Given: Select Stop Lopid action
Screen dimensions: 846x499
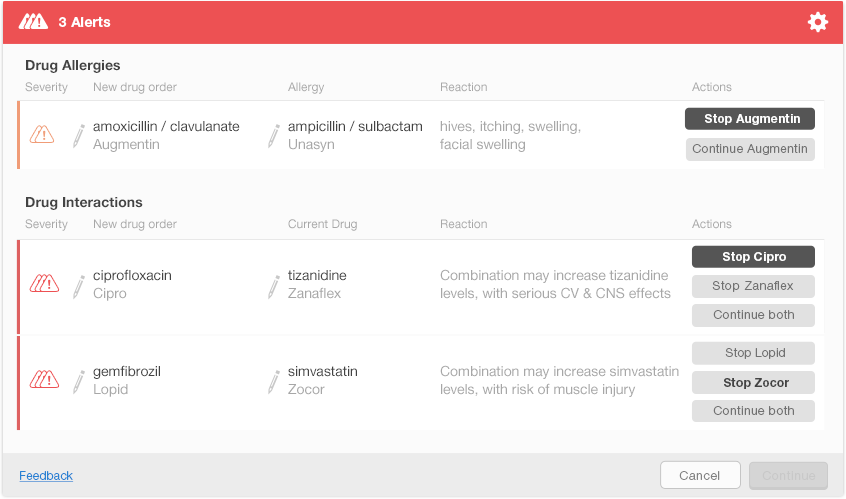Looking at the screenshot, I should (753, 353).
